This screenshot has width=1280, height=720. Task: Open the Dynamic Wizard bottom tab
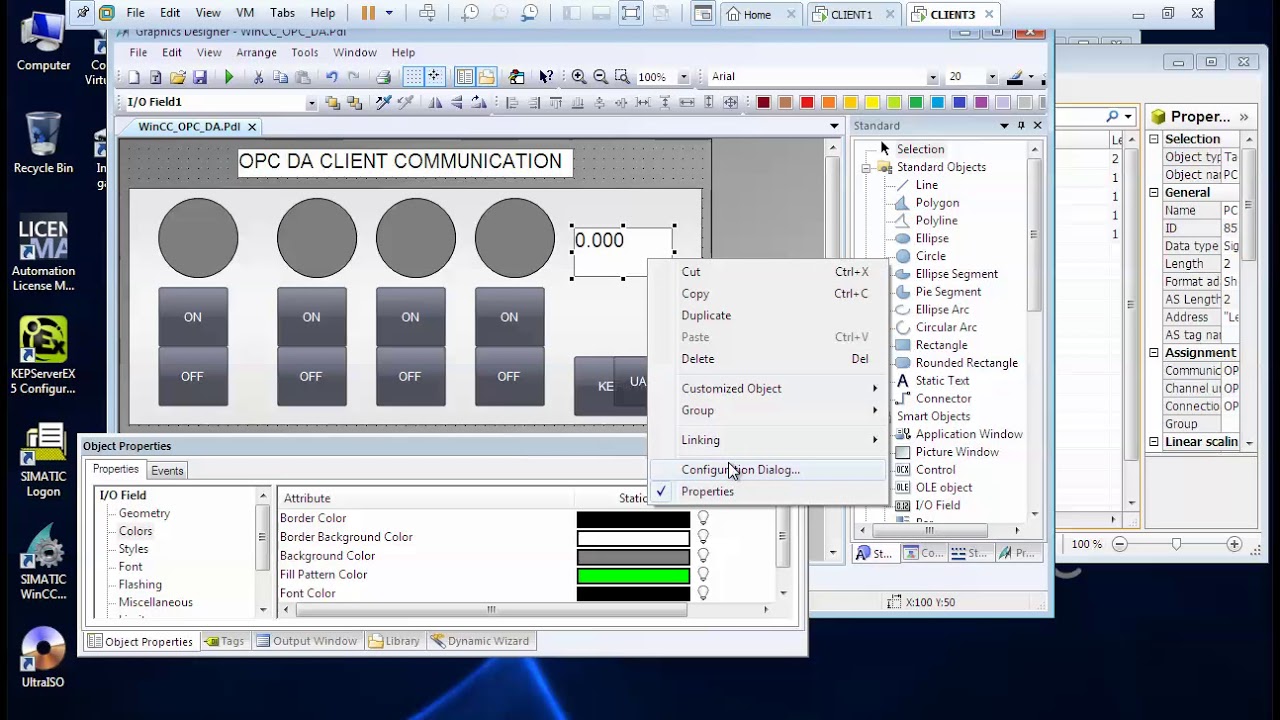tap(480, 642)
